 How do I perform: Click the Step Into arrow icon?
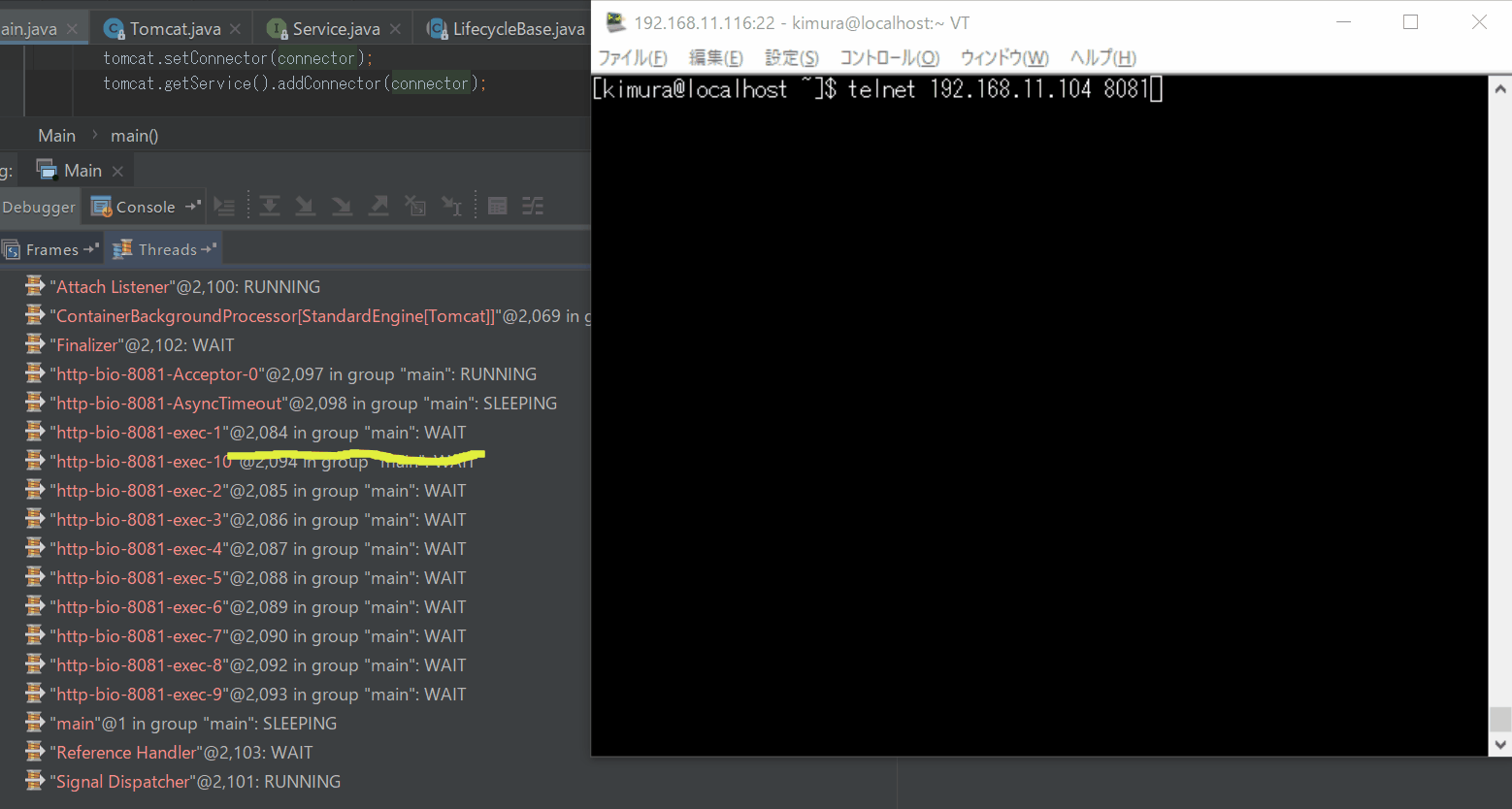[x=306, y=207]
